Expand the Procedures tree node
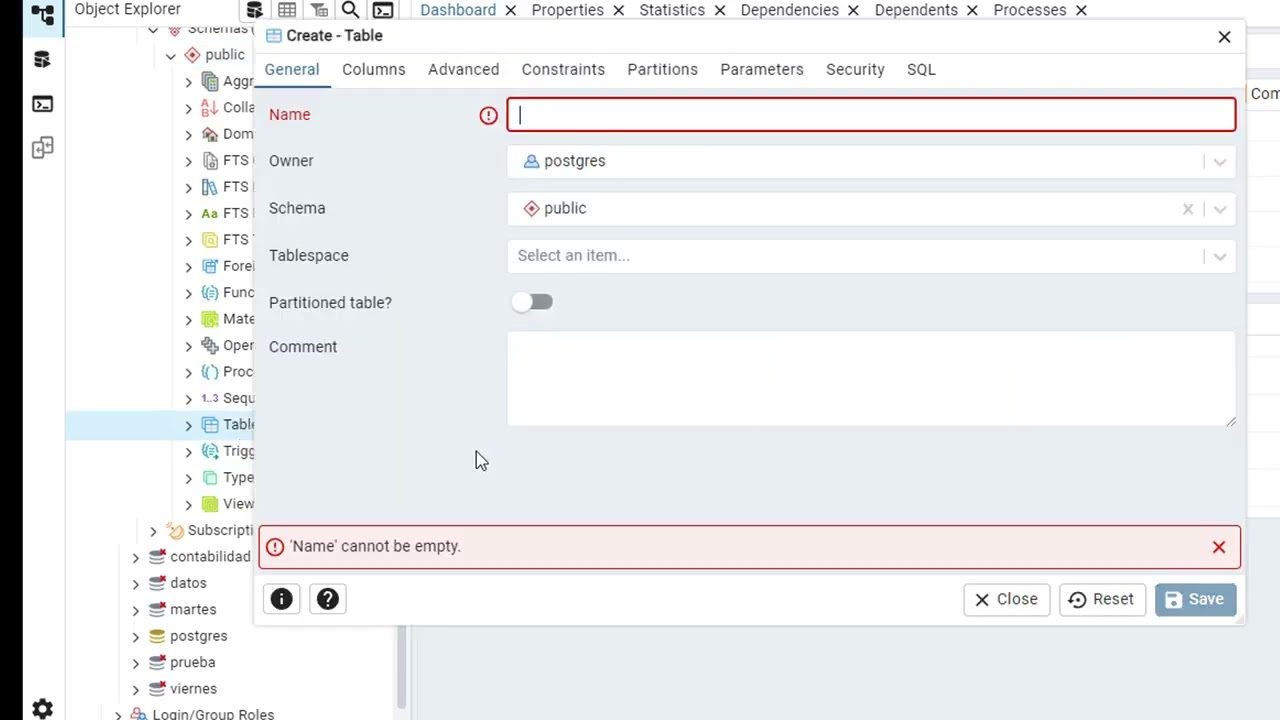Screen dimensions: 1280x720 point(189,372)
